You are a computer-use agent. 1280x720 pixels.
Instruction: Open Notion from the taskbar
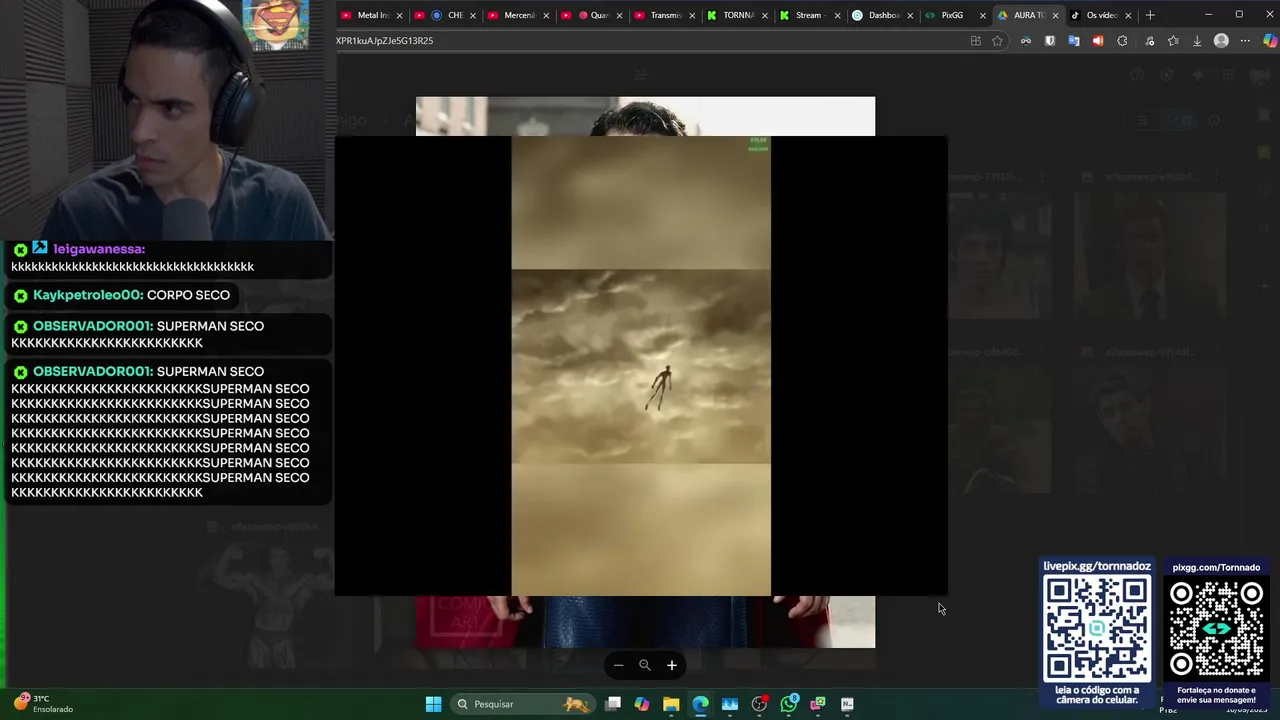847,704
